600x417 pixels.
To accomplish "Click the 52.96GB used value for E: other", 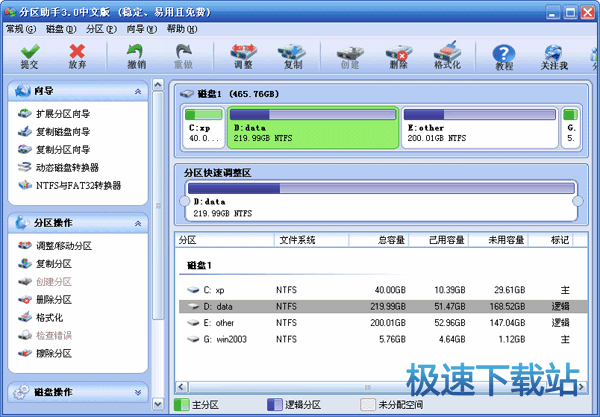I will [450, 323].
